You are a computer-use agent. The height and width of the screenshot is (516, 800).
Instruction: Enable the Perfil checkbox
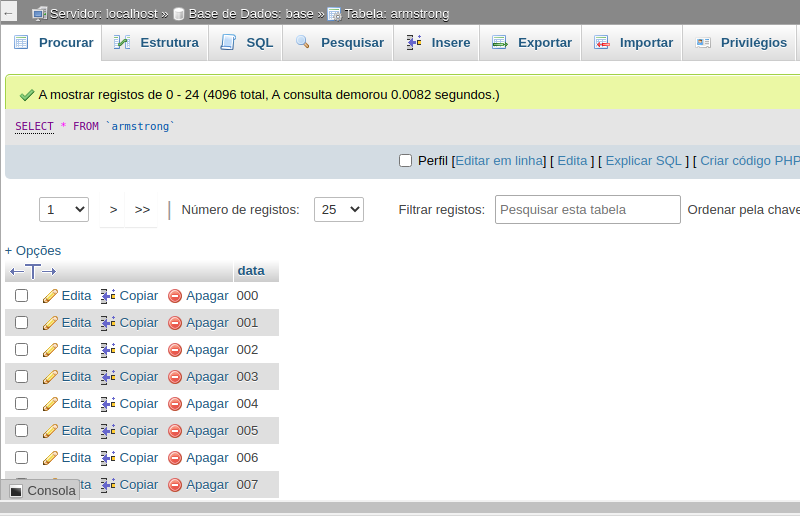(x=405, y=161)
